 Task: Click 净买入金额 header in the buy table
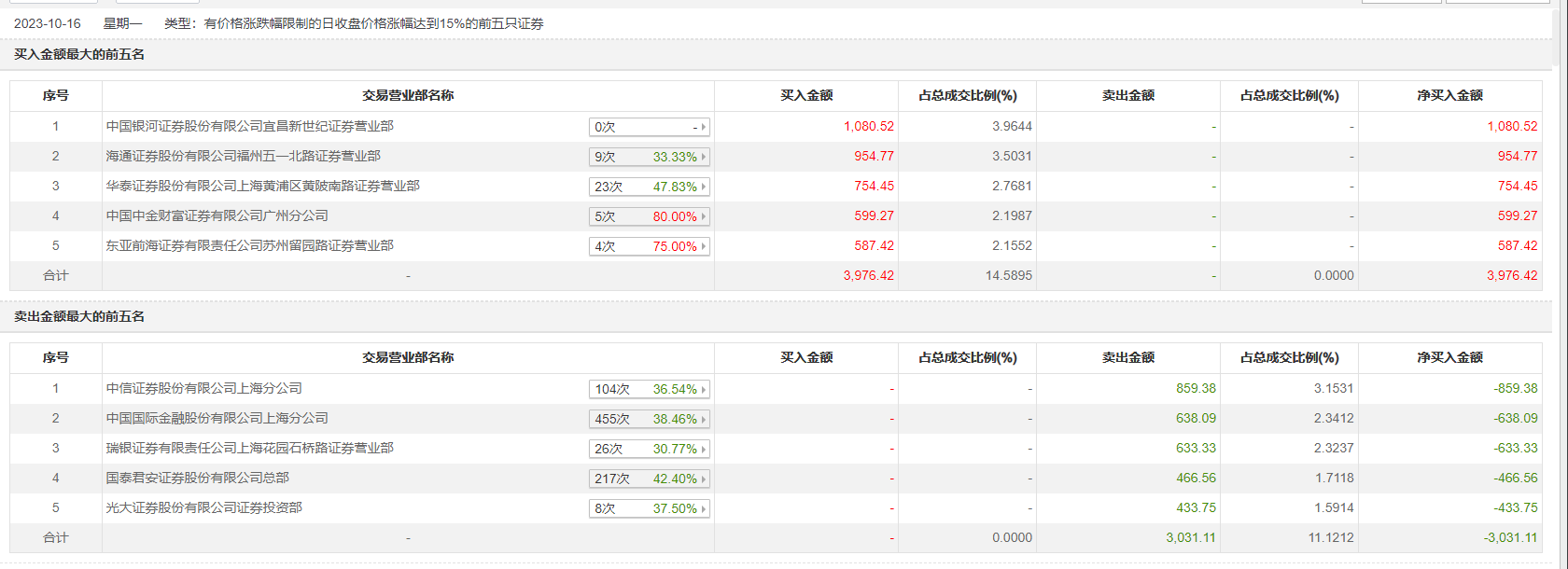pos(1449,95)
